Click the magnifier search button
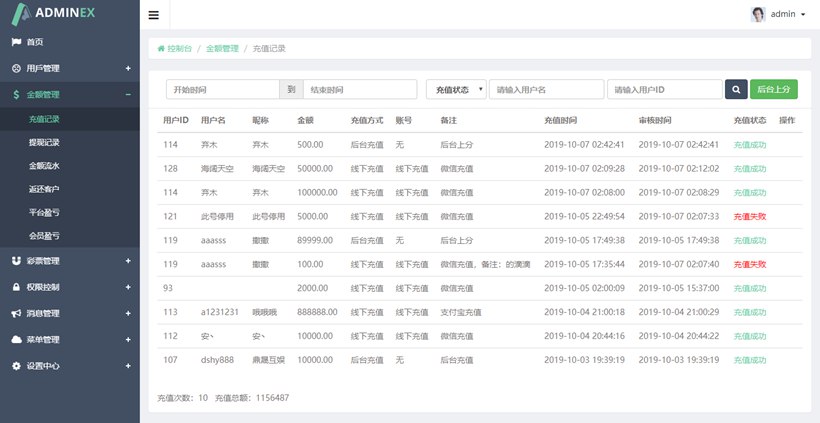 tap(736, 89)
